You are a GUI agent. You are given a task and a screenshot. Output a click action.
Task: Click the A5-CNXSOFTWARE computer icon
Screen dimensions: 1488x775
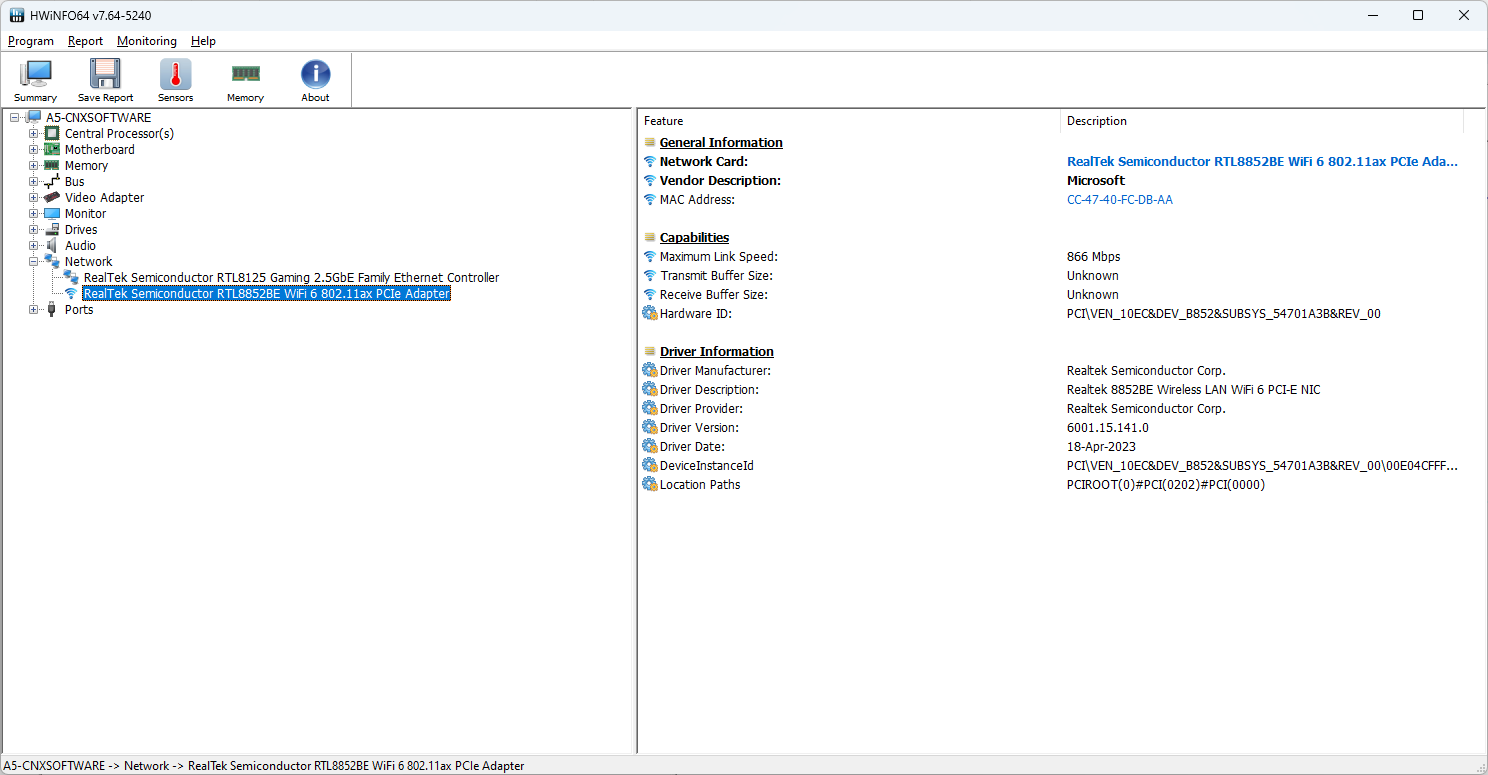34,118
